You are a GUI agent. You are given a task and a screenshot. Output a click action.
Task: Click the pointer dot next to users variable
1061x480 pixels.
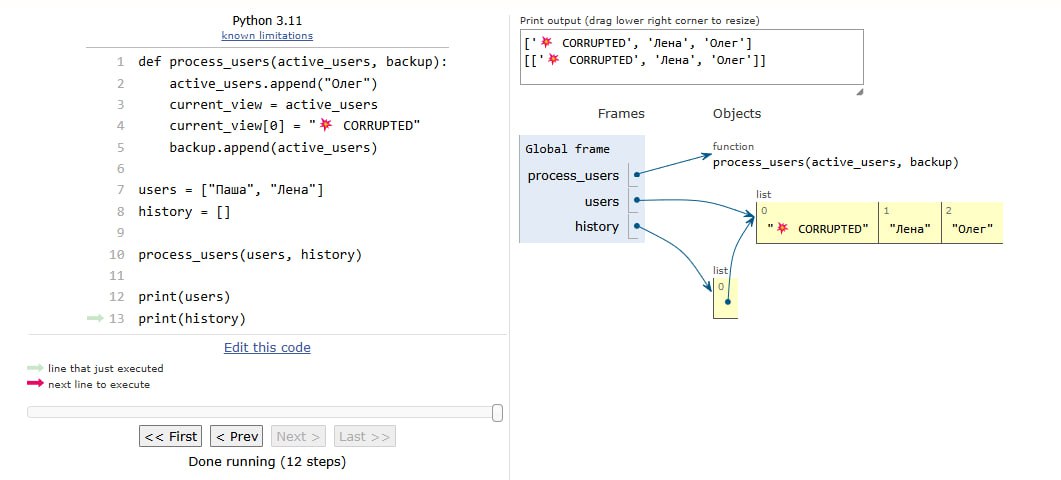point(636,201)
